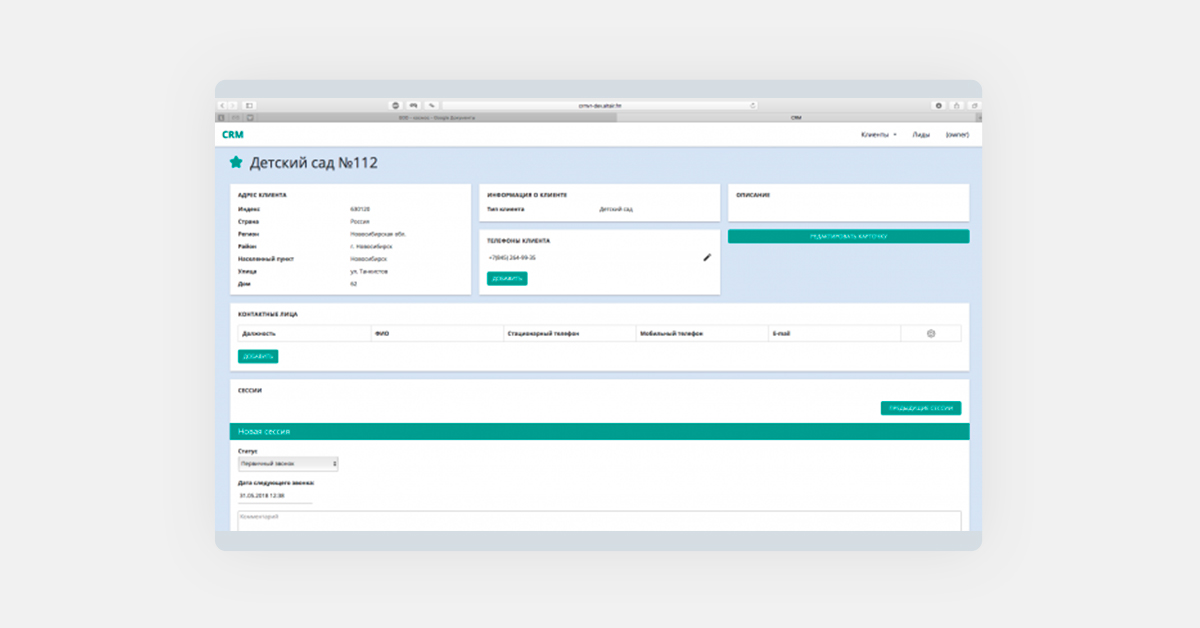The width and height of the screenshot is (1200, 628).
Task: Click the browser forward arrow
Action: tap(233, 105)
